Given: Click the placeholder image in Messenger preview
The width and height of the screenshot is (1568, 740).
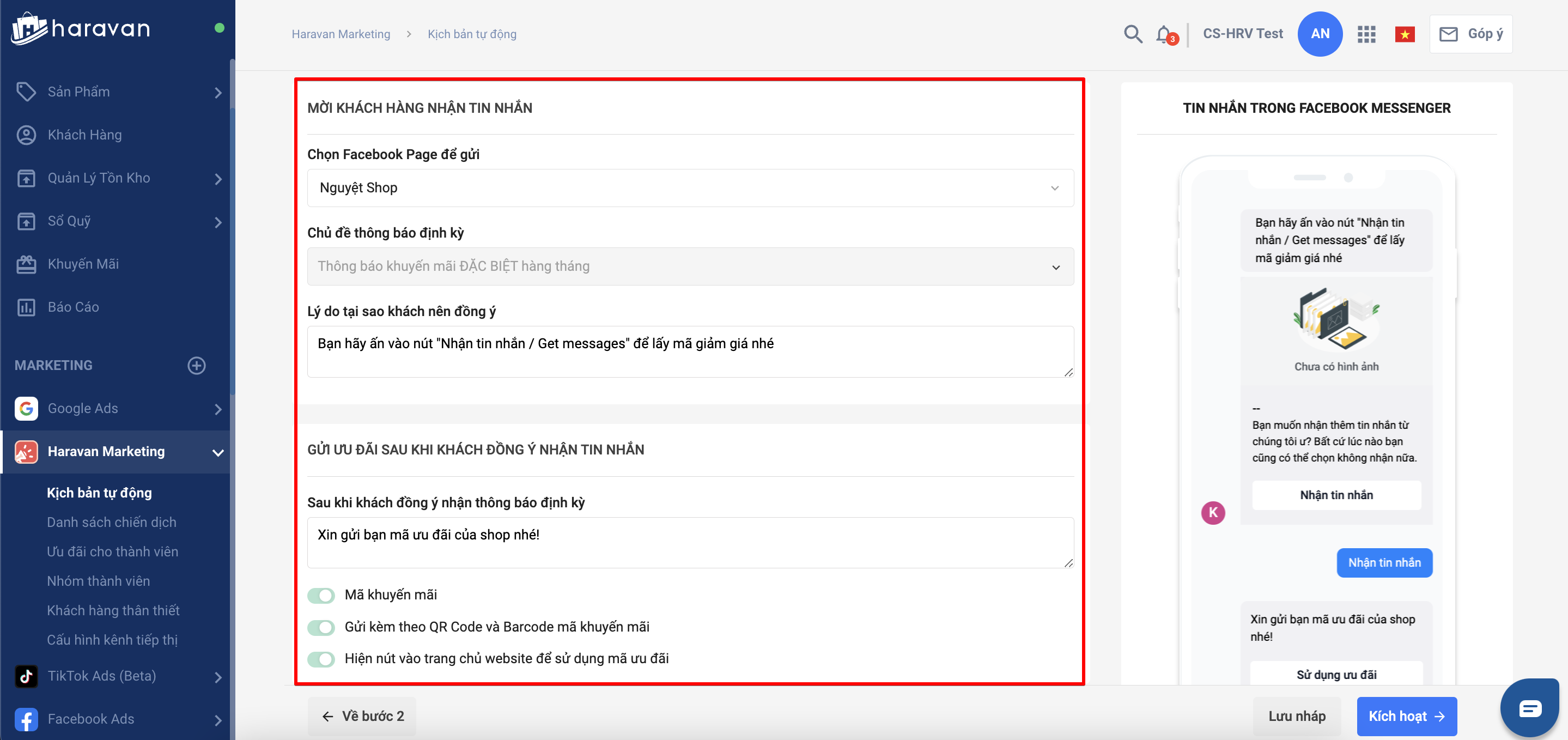Looking at the screenshot, I should [x=1336, y=321].
